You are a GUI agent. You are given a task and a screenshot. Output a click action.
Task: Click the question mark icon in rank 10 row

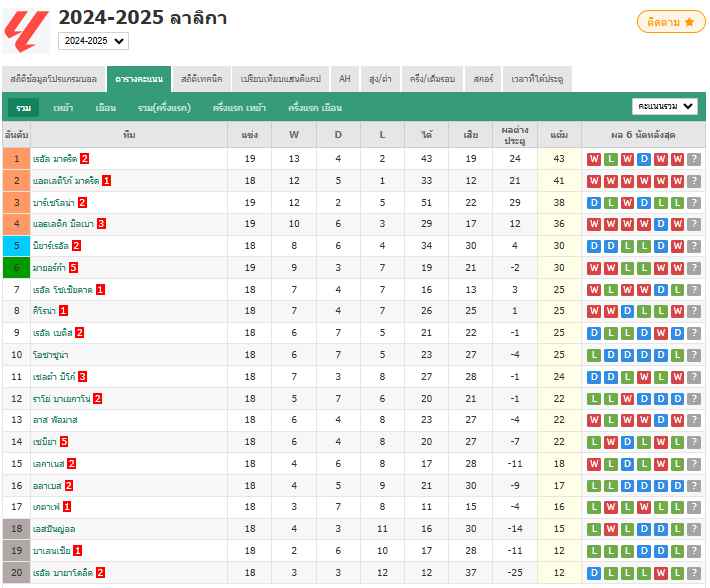click(694, 355)
